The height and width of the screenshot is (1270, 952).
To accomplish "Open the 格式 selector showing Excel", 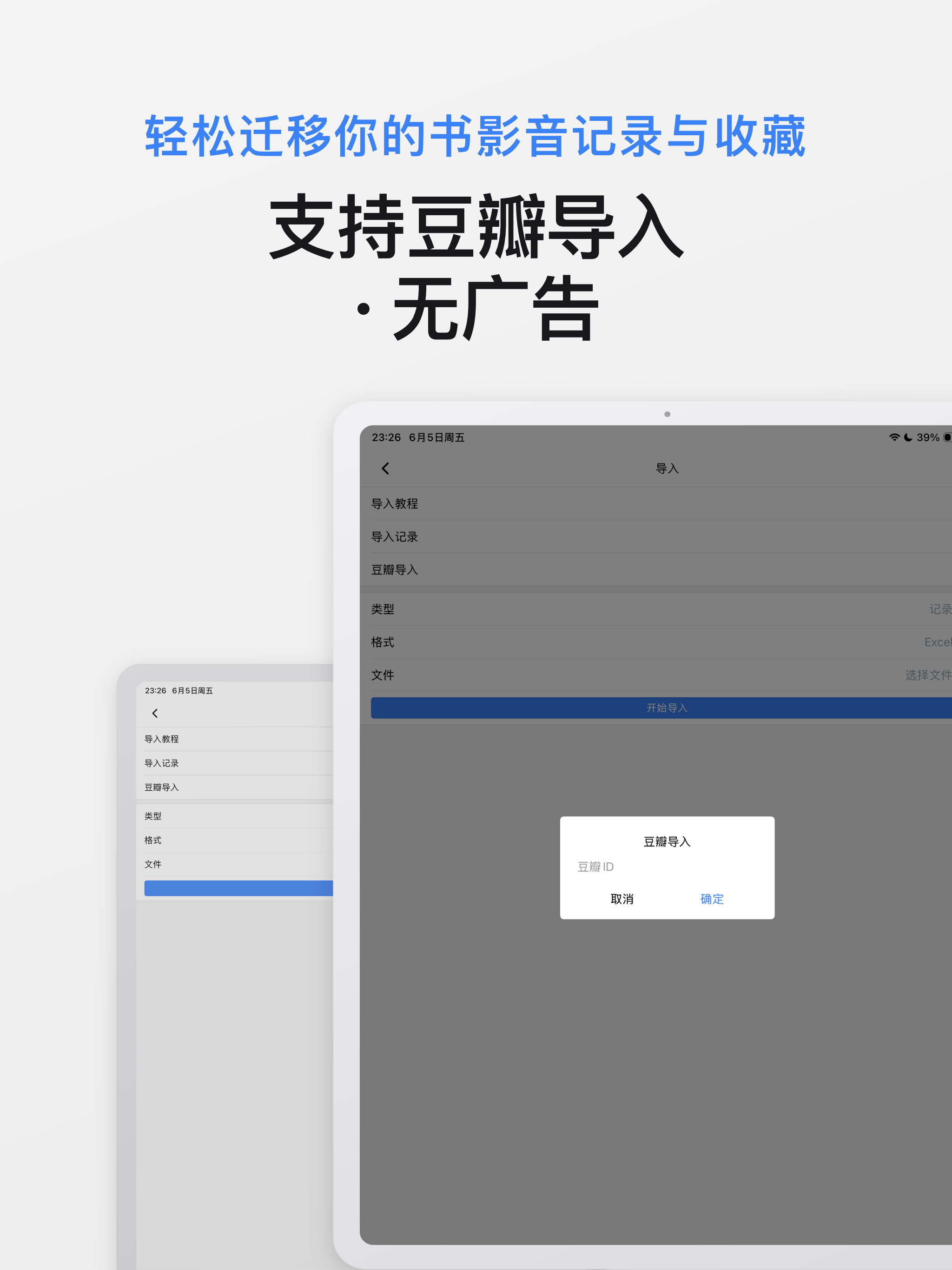I will tap(656, 642).
